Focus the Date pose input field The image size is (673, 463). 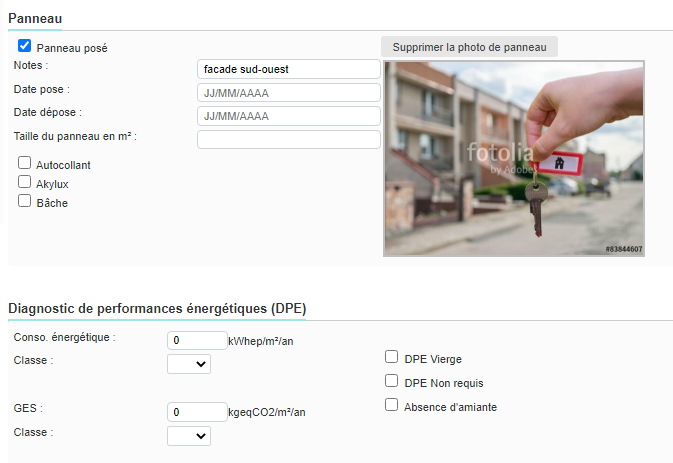click(289, 93)
